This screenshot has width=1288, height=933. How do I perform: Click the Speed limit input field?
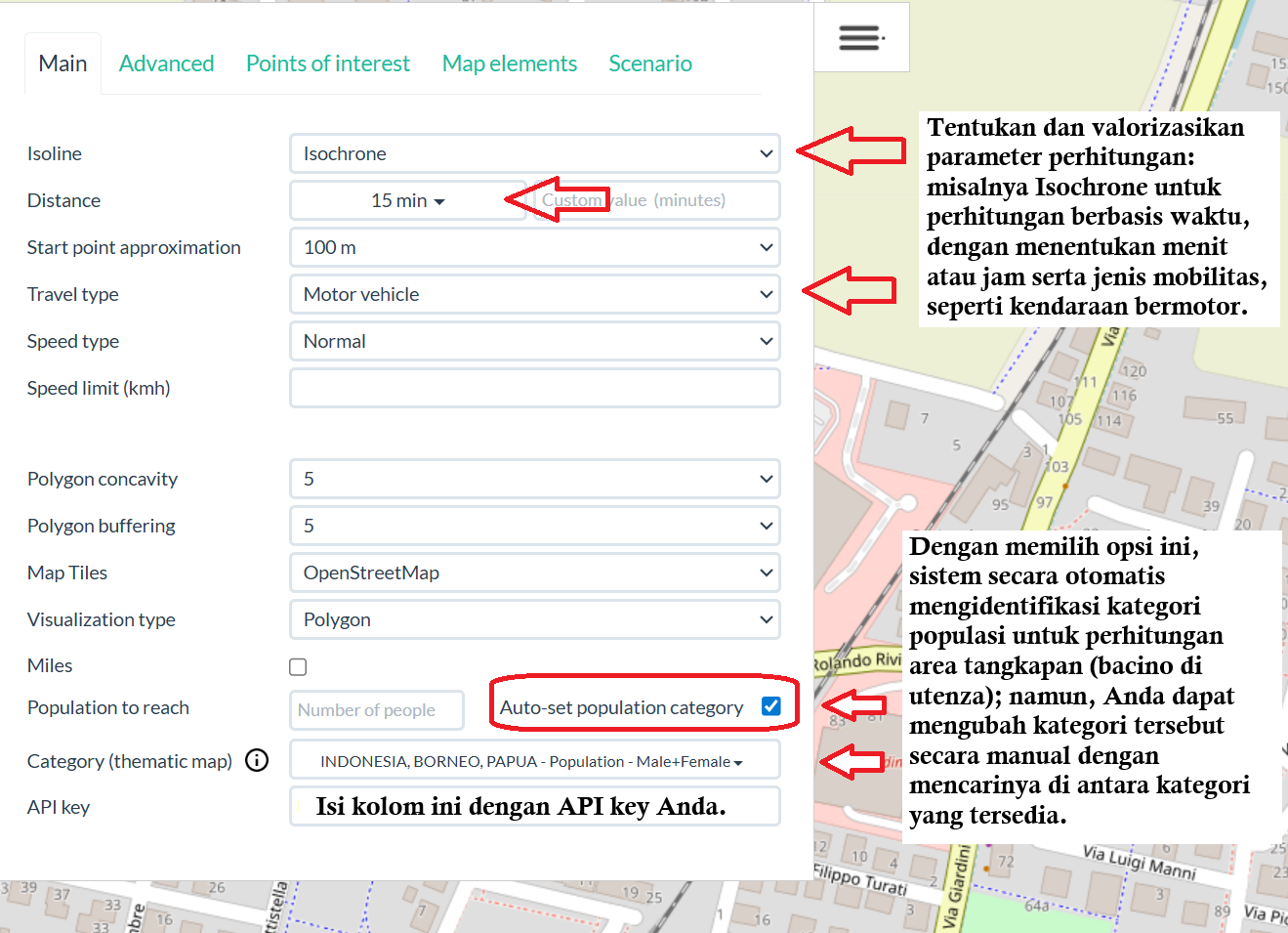pyautogui.click(x=534, y=388)
